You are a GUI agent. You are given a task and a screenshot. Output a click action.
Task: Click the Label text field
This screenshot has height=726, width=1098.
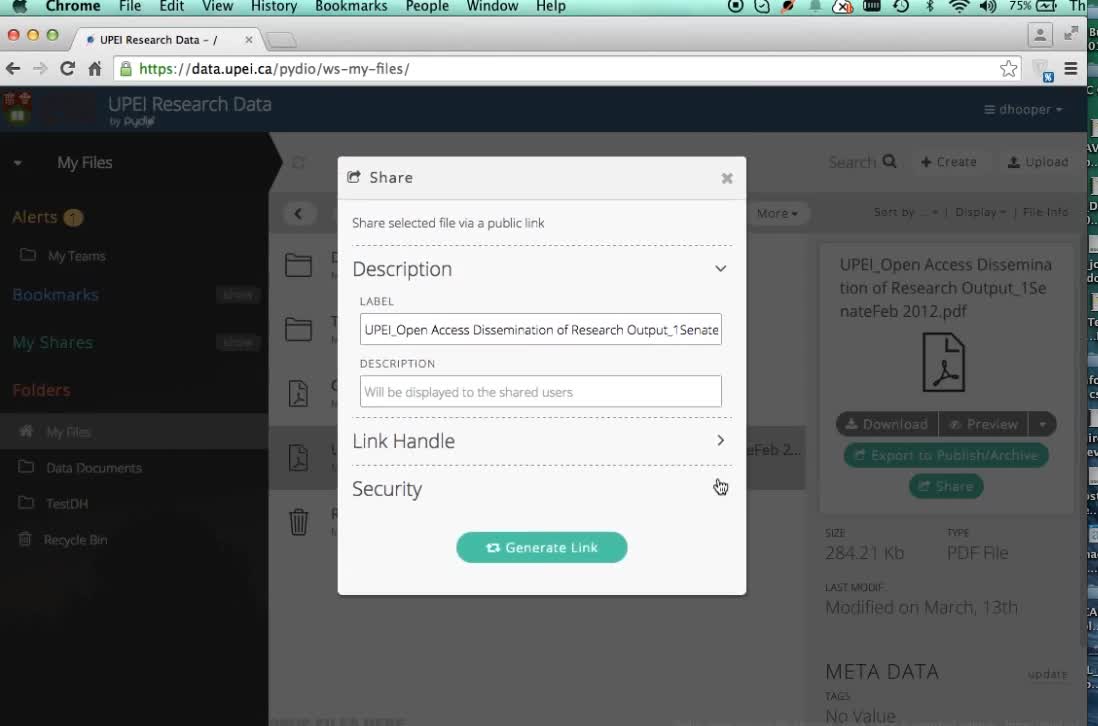(x=540, y=330)
